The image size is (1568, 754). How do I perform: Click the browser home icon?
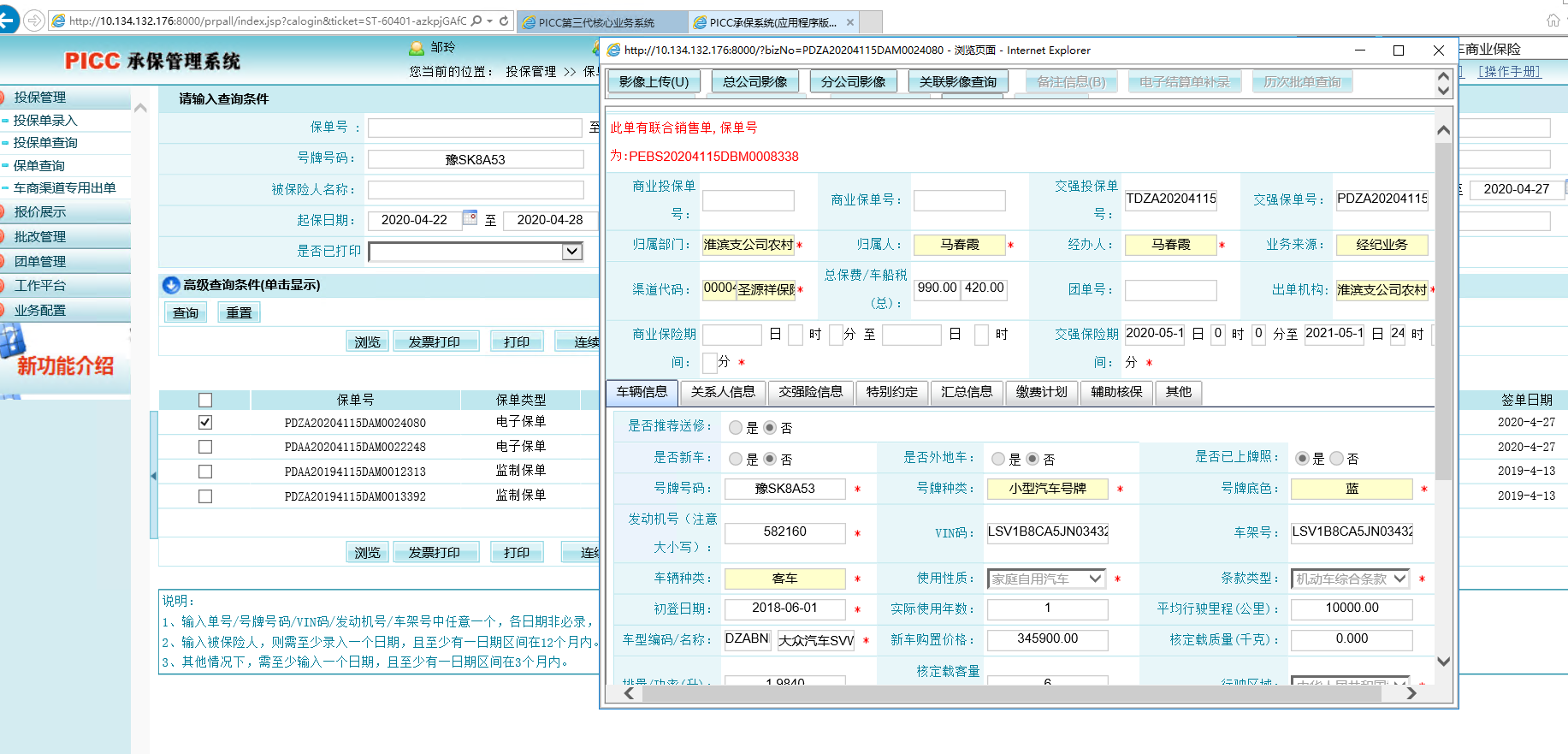click(x=1553, y=21)
